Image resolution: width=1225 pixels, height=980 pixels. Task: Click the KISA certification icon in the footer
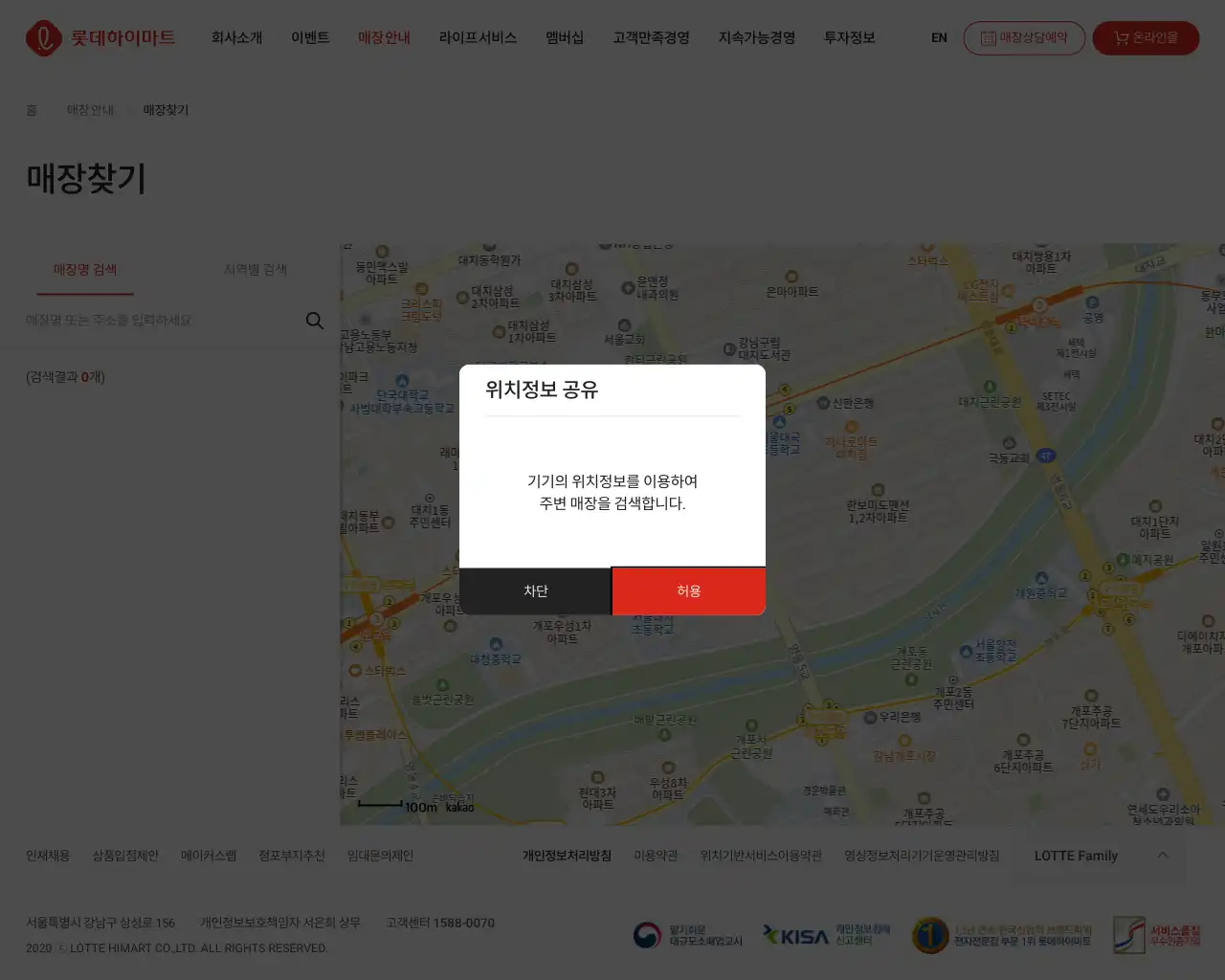(x=796, y=935)
